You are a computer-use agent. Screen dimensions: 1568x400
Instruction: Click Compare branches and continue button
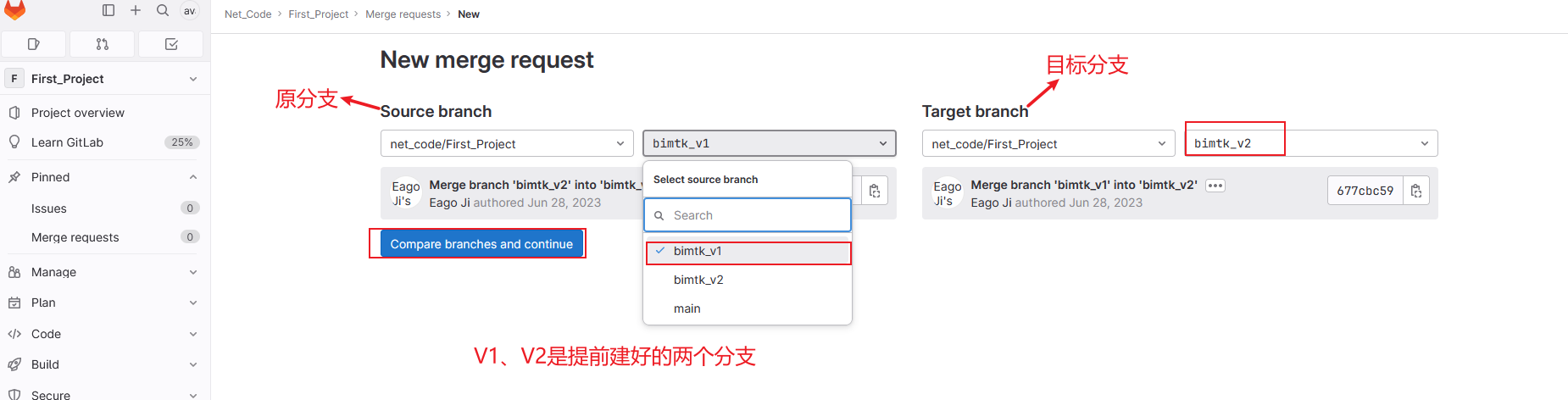pos(481,244)
